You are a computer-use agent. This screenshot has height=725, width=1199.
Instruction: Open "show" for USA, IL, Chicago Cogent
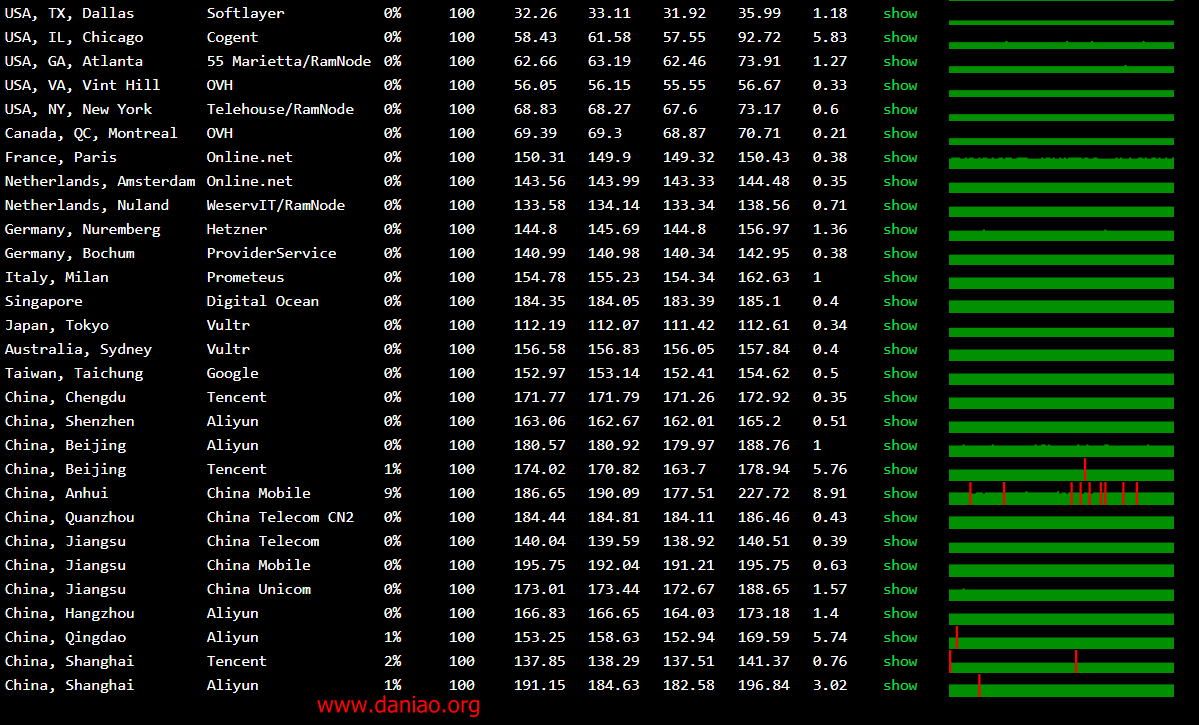coord(900,37)
